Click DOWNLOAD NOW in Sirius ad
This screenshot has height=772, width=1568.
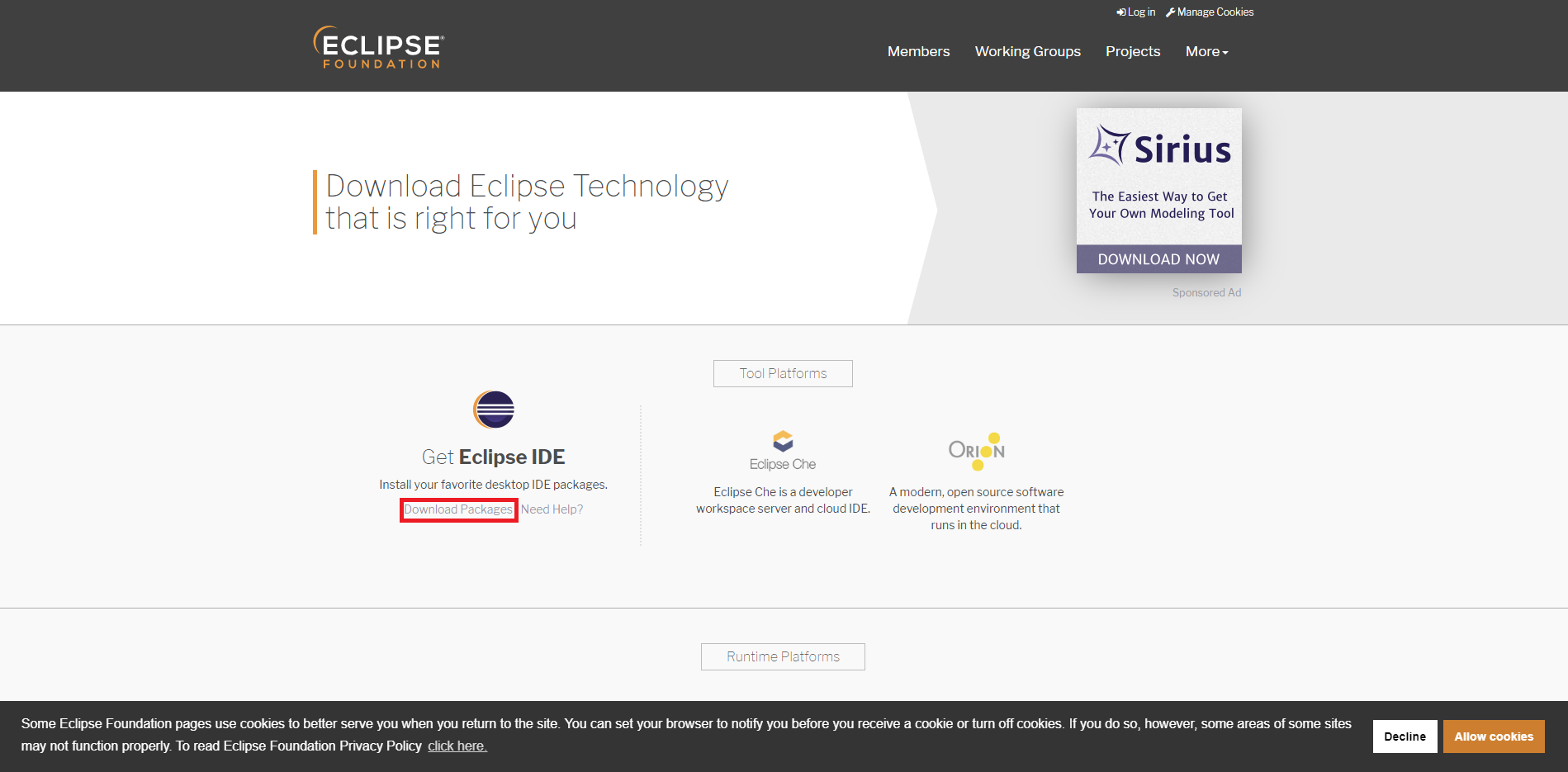tap(1158, 259)
